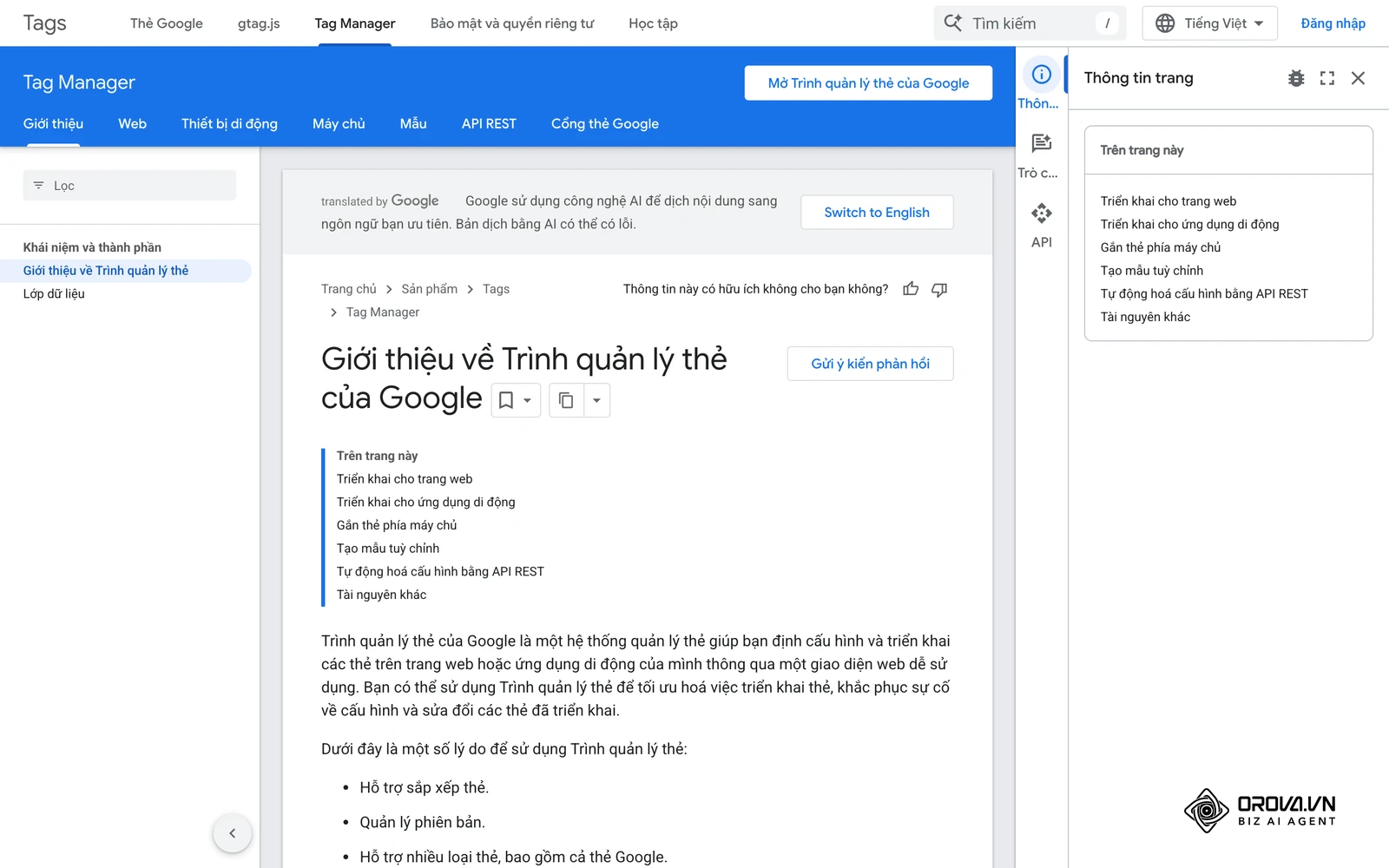1389x868 pixels.
Task: Jump to Tạo mẫu tuỳ chỉnh in article
Action: [x=388, y=549]
